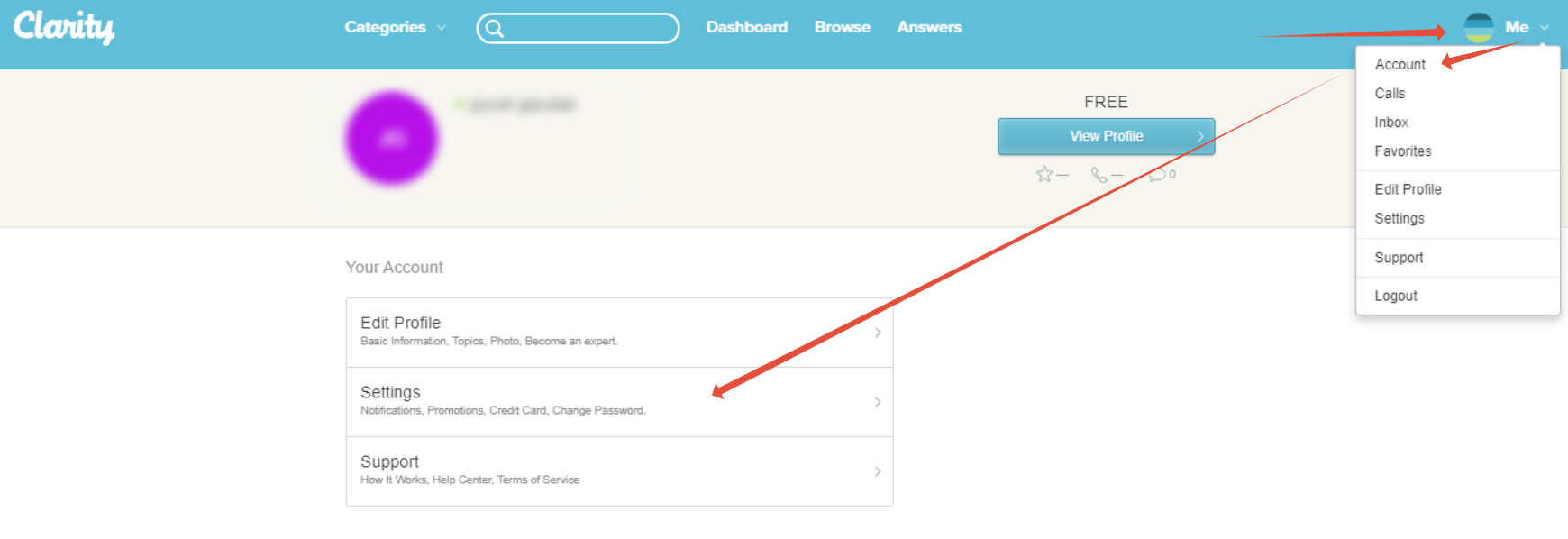Screen dimensions: 1568x539
Task: Open Favorites from the Me menu
Action: coord(1403,151)
